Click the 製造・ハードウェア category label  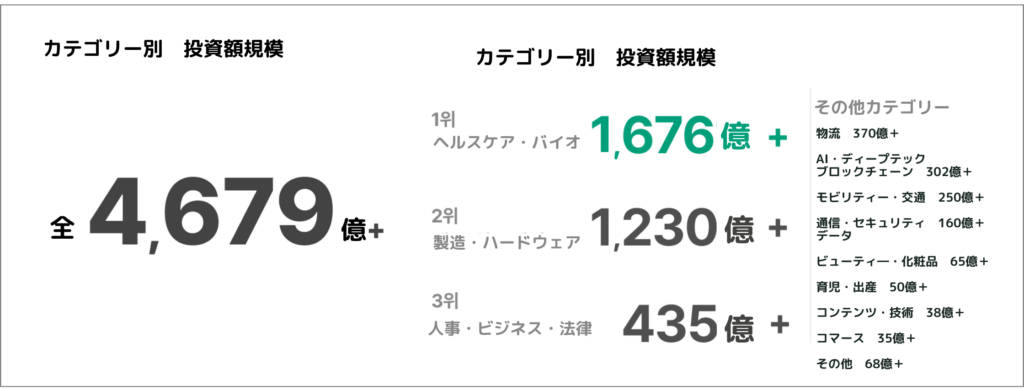tap(507, 243)
